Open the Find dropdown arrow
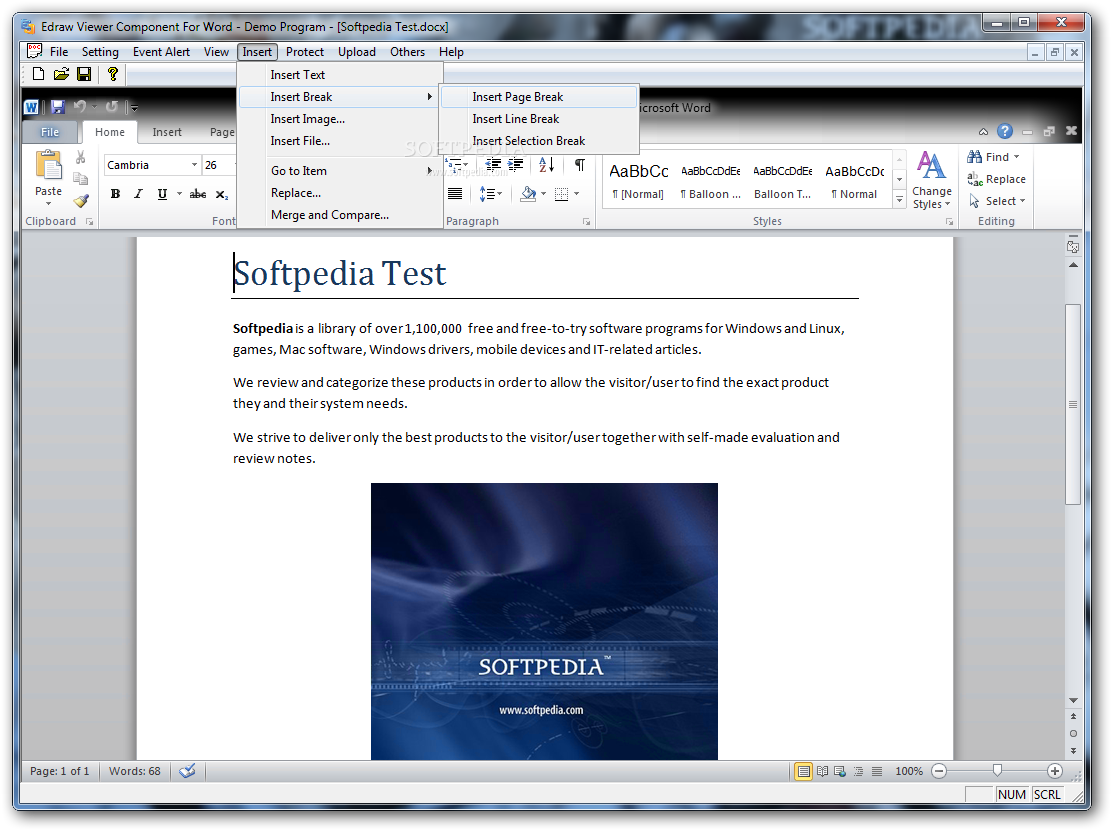Viewport: 1112px width, 831px height. 1016,157
